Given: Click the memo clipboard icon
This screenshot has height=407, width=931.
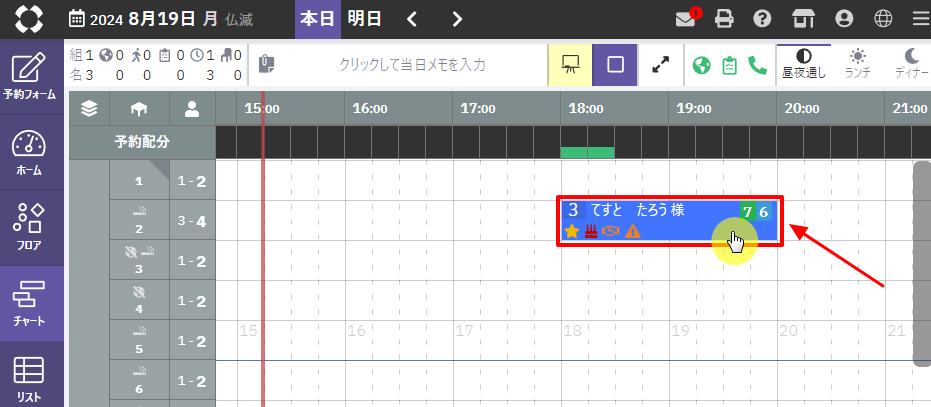Looking at the screenshot, I should 267,65.
